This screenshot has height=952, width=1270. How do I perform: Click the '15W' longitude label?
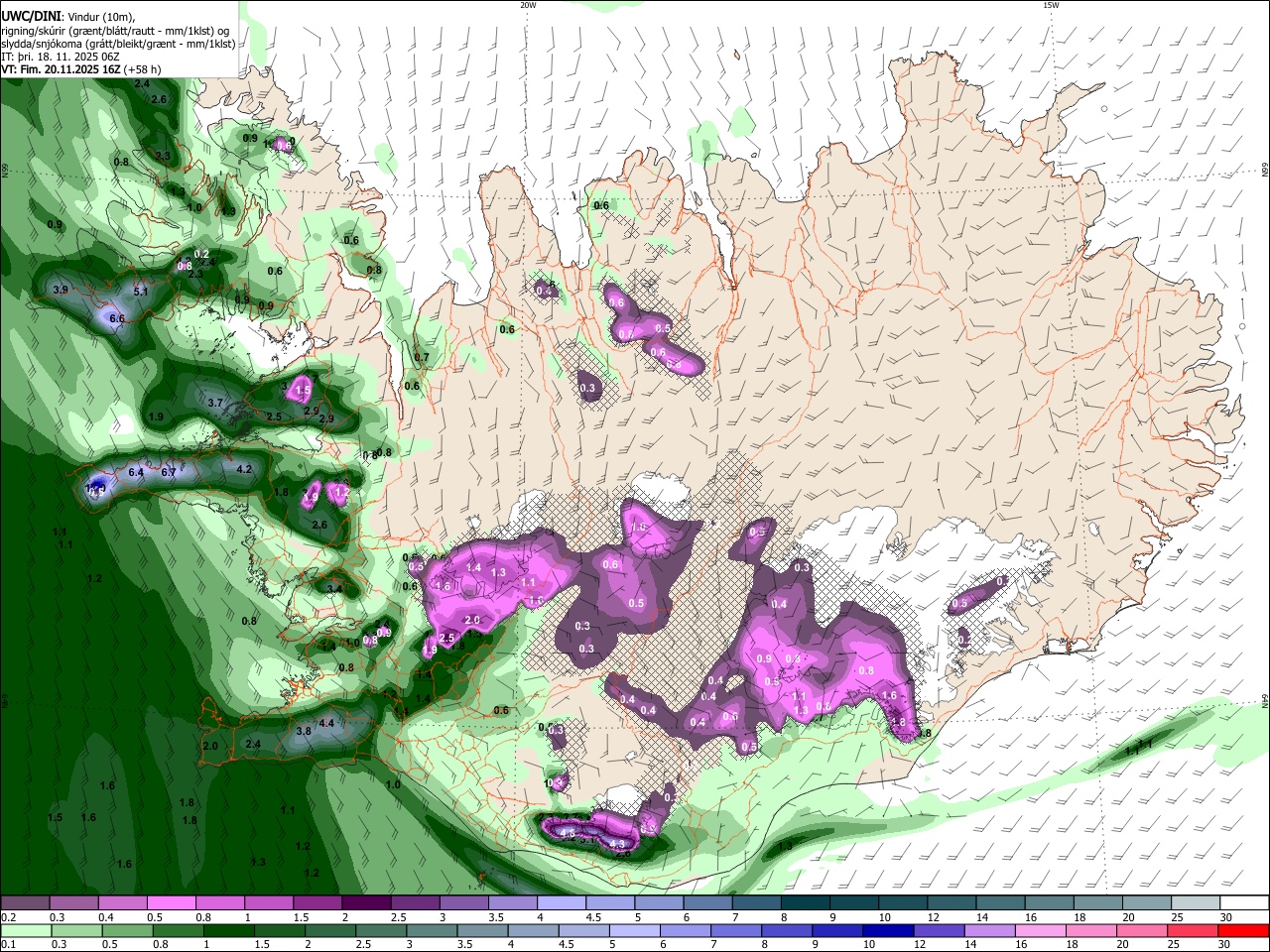click(x=1051, y=5)
